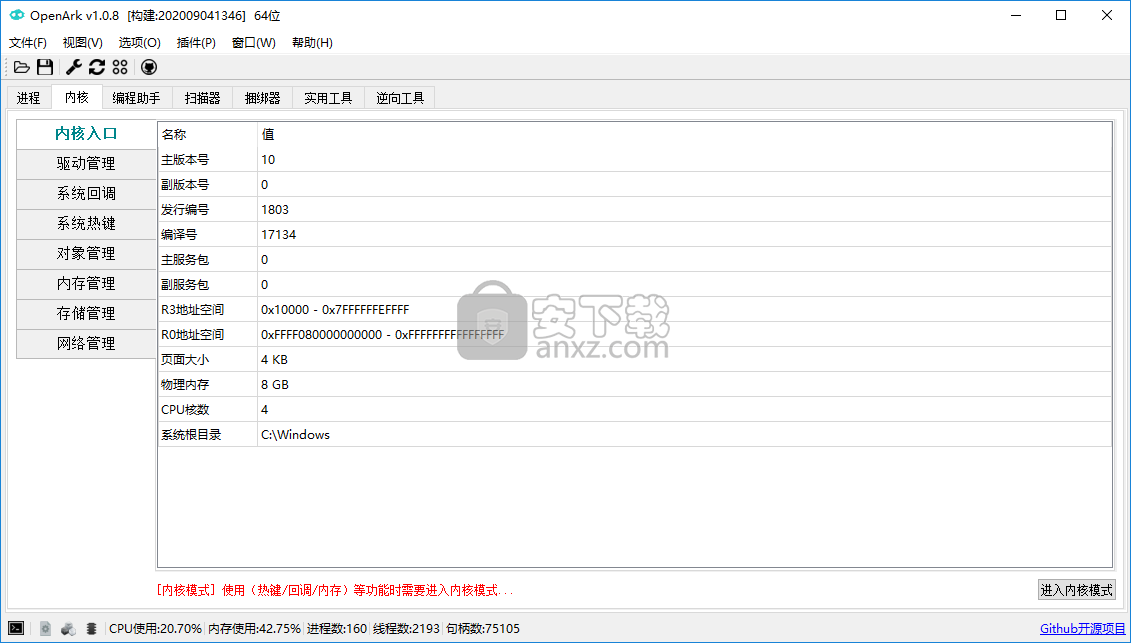
Task: Switch to the 进程 tab
Action: (x=29, y=97)
